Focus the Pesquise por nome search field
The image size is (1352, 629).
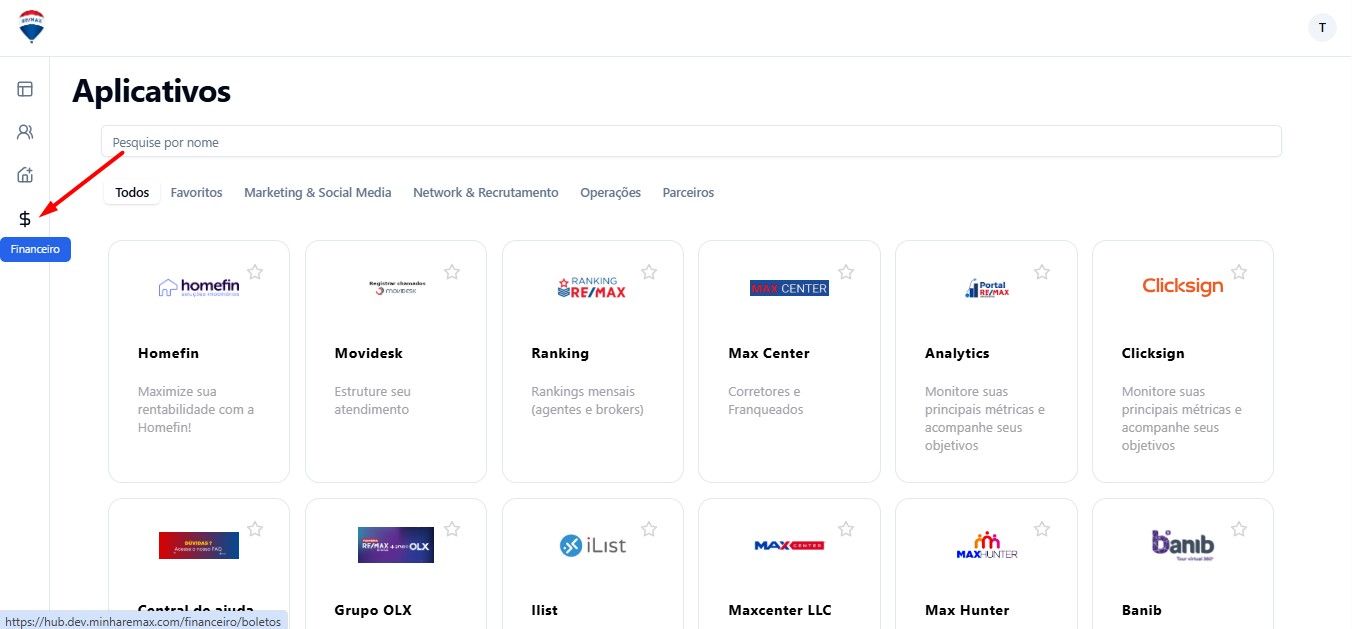click(691, 142)
